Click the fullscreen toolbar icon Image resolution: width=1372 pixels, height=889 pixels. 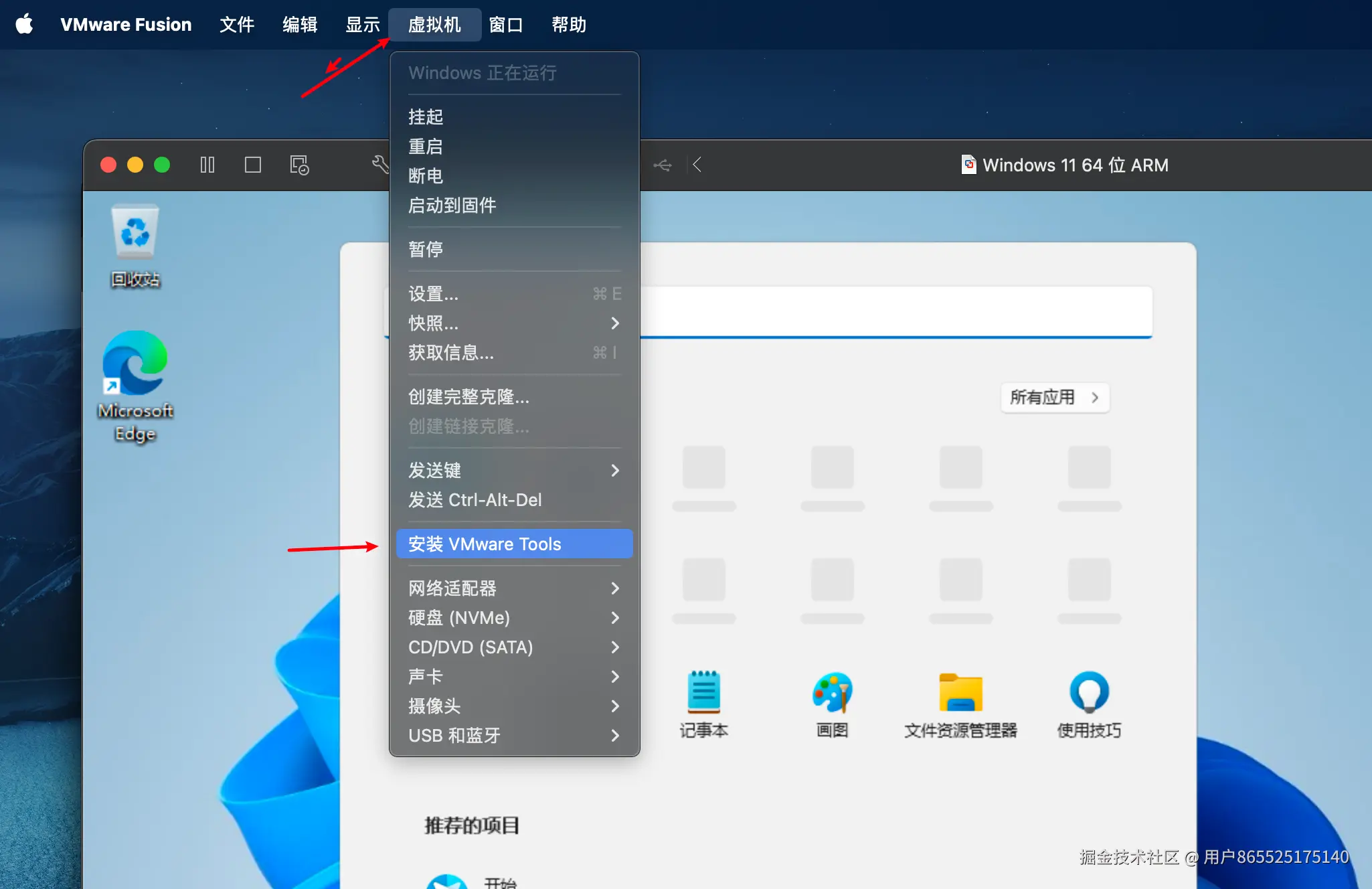coord(252,165)
